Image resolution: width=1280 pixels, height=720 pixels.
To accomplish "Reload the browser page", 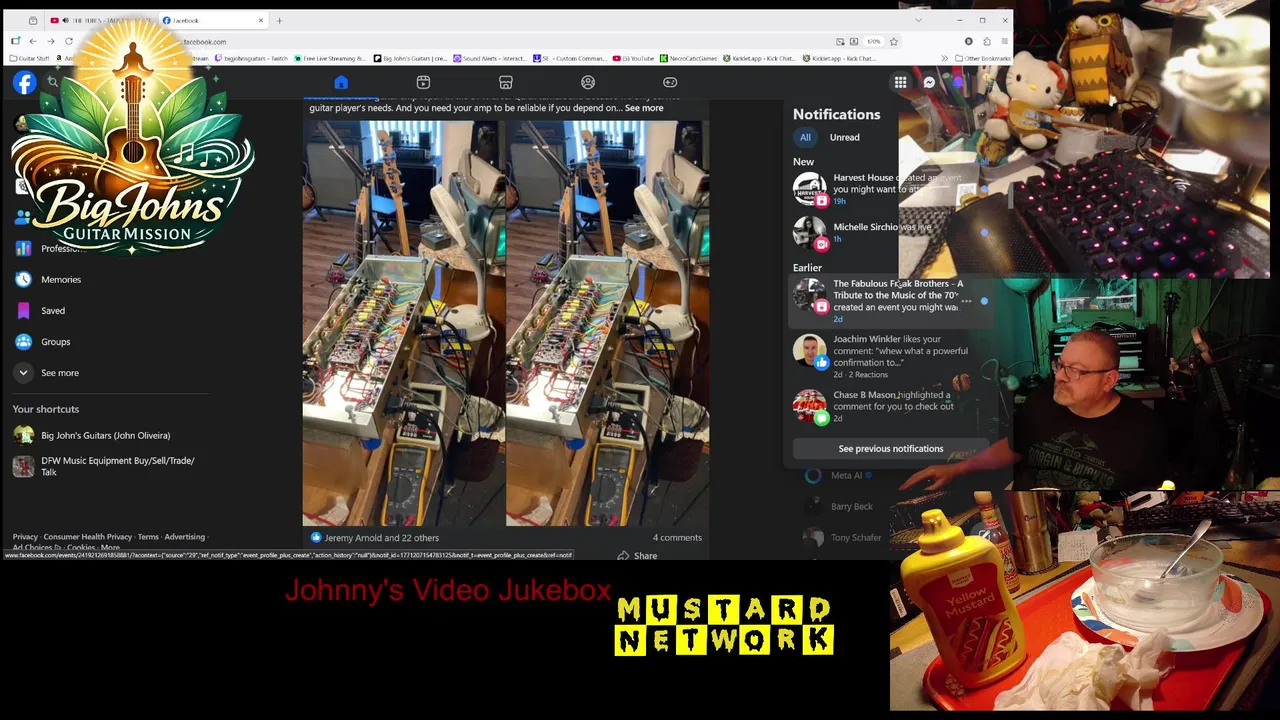I will pyautogui.click(x=68, y=41).
